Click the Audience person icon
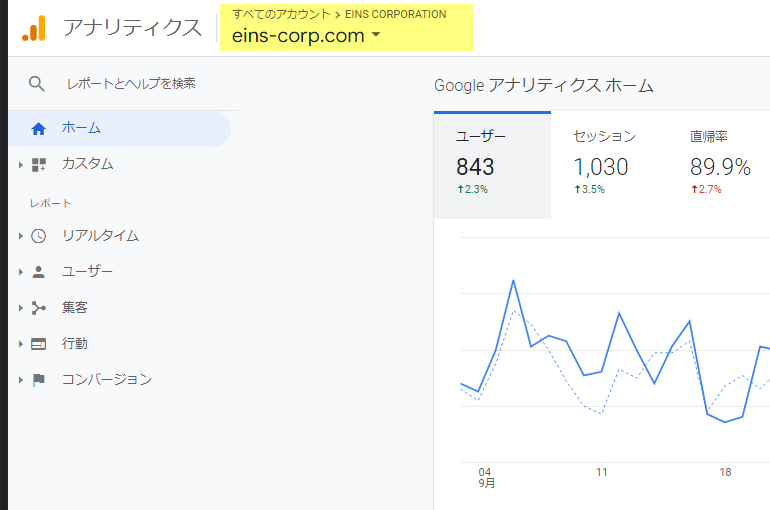Viewport: 770px width, 510px height. click(x=38, y=272)
